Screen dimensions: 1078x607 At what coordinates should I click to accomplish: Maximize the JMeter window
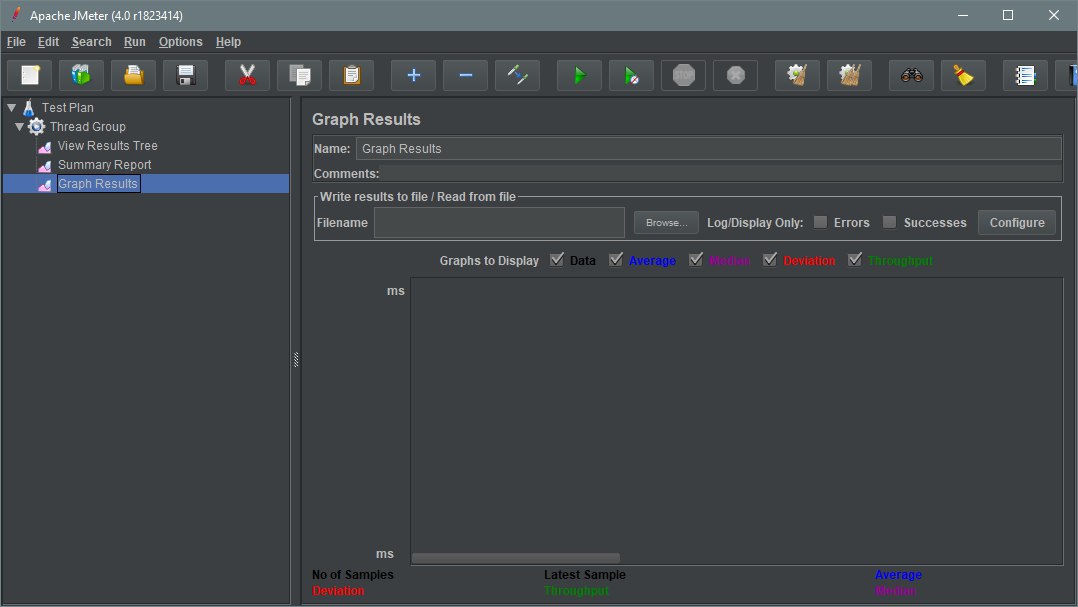(1008, 15)
